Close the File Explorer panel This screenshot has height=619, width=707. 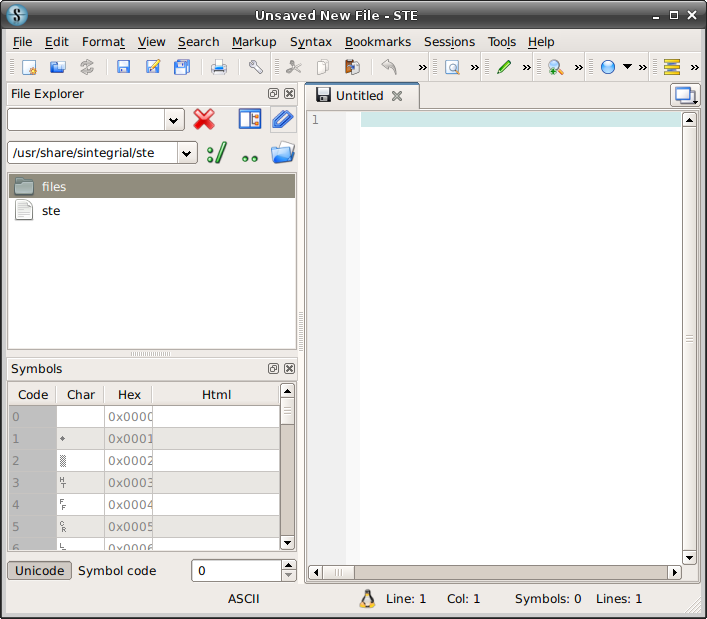pyautogui.click(x=289, y=93)
